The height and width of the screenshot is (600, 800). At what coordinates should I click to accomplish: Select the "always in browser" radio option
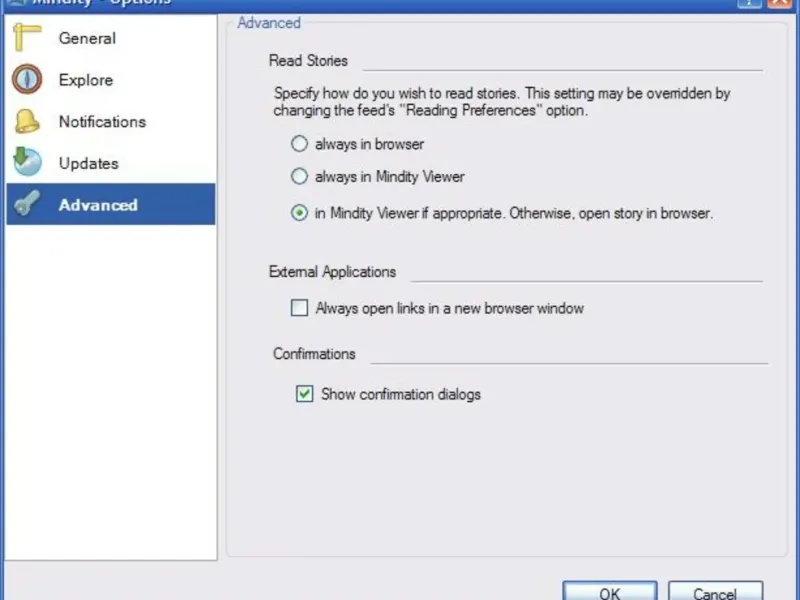tap(299, 144)
